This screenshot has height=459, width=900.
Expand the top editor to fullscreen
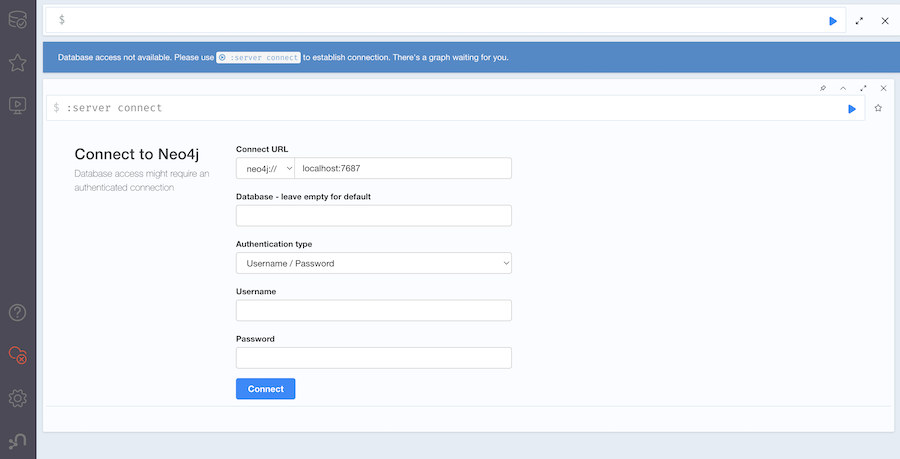pos(859,21)
